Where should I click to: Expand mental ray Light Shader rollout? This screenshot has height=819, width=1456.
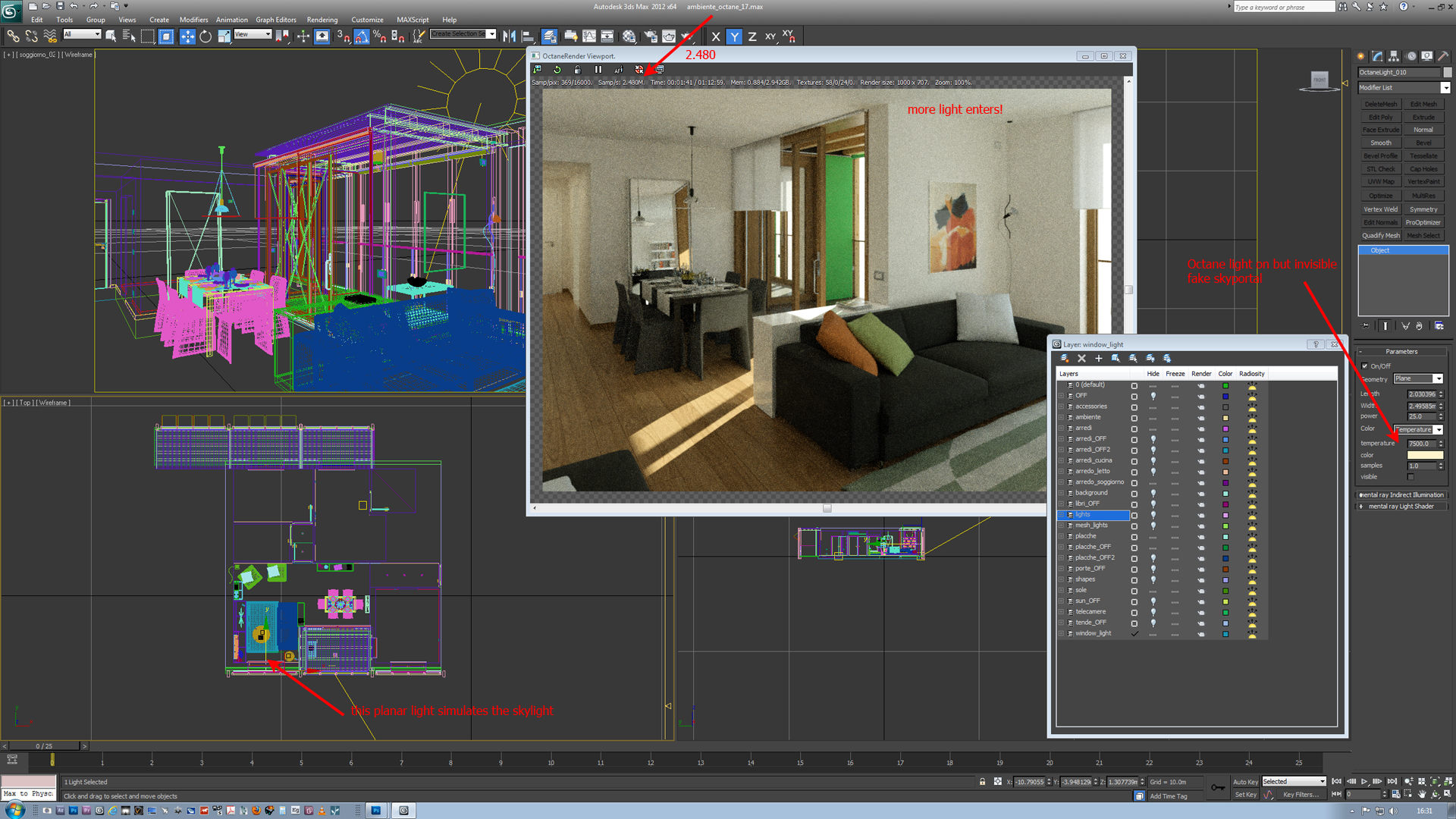(1401, 507)
